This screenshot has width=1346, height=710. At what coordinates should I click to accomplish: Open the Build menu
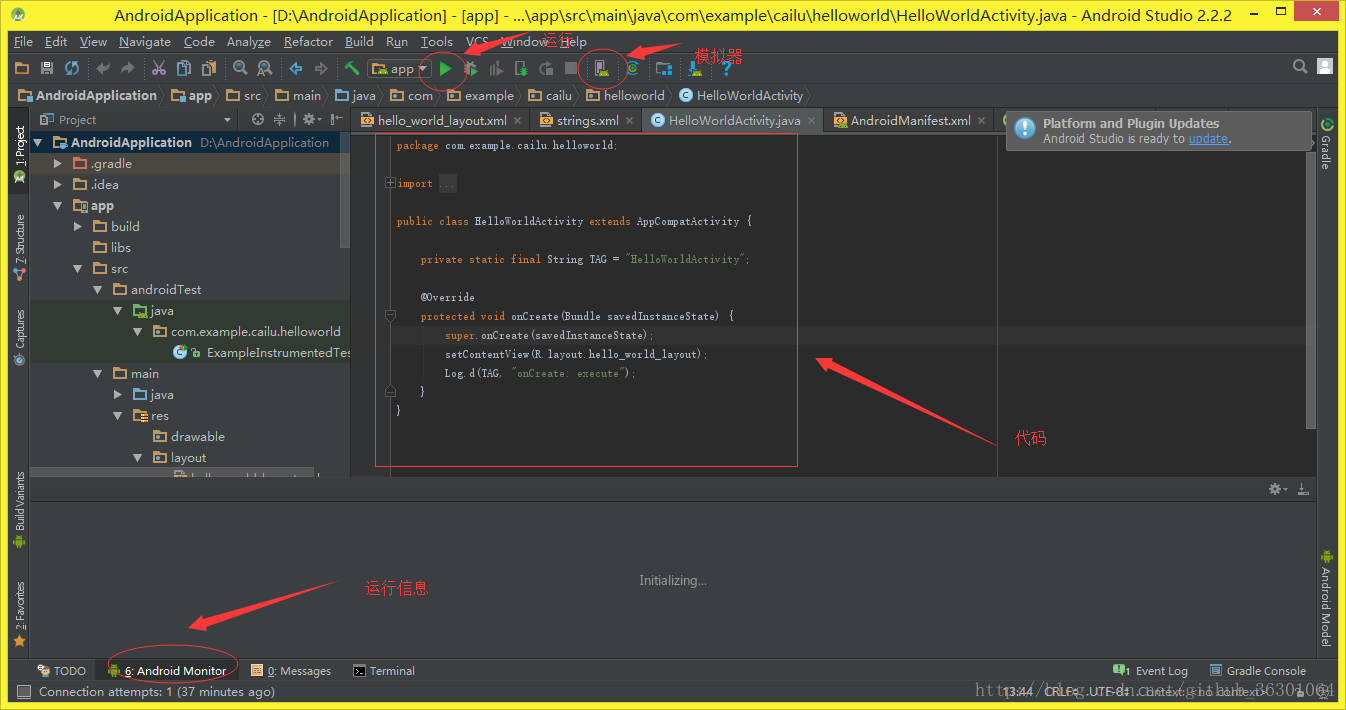[359, 41]
